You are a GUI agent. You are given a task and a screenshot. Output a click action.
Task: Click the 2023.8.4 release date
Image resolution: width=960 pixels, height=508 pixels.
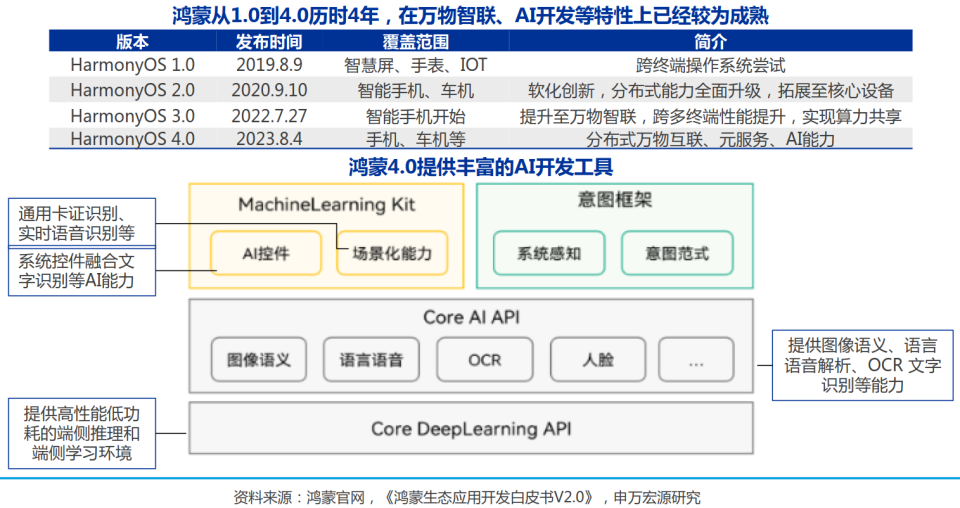[269, 139]
